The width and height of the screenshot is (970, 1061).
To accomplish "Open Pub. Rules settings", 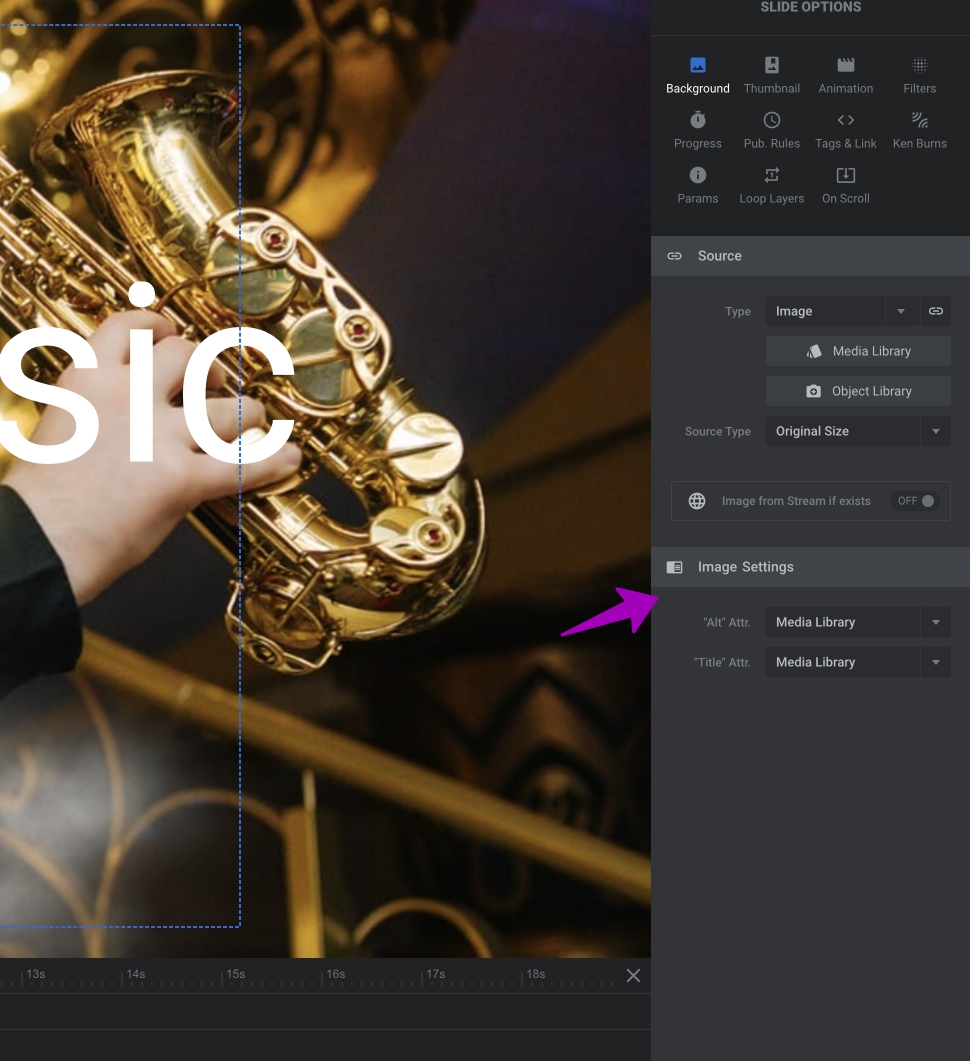I will tap(771, 131).
